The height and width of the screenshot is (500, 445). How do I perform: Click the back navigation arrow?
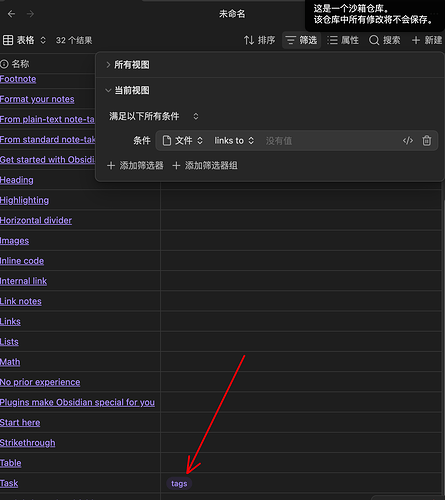(11, 14)
